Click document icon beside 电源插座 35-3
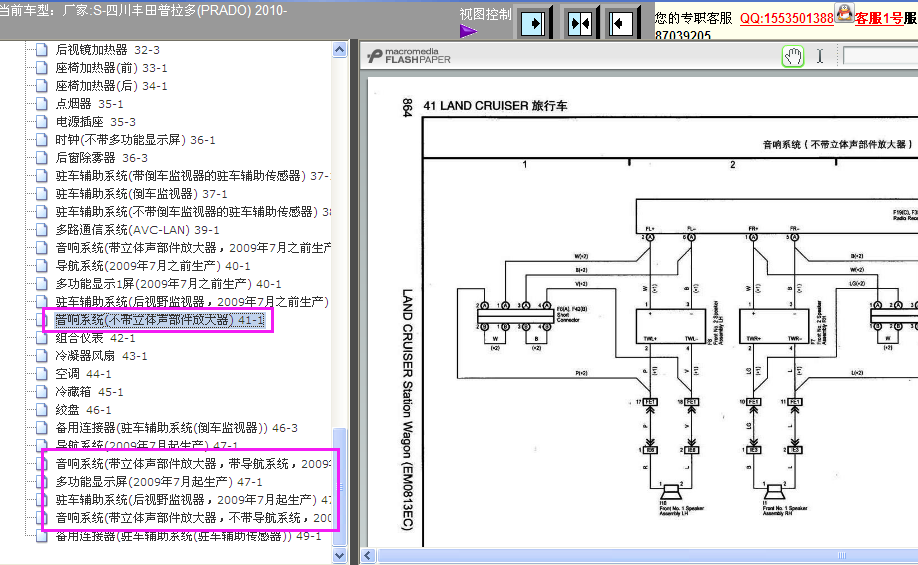 pyautogui.click(x=42, y=122)
